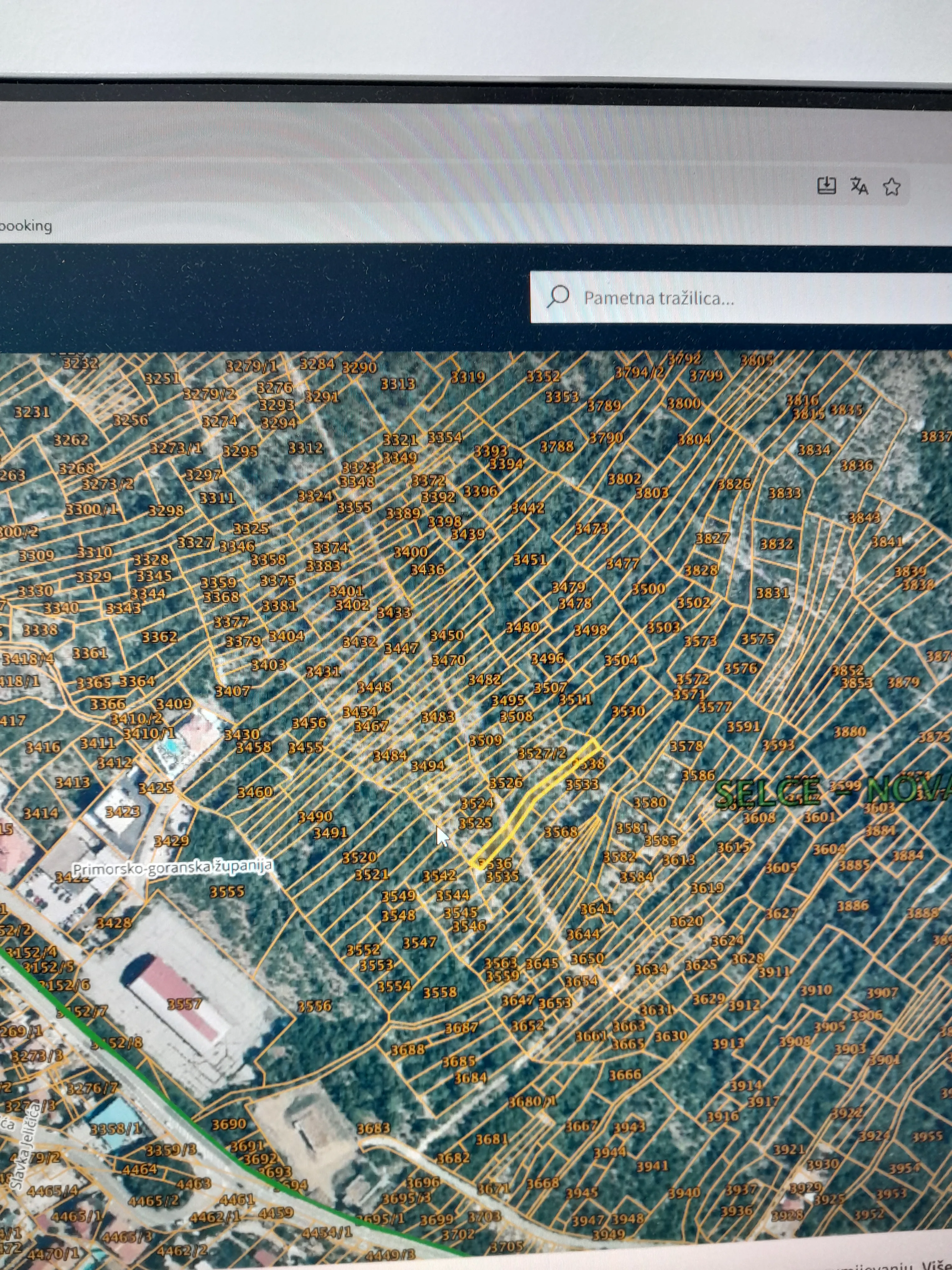Select cadastral parcel 3451
Screen dimensions: 952x1270
(529, 559)
